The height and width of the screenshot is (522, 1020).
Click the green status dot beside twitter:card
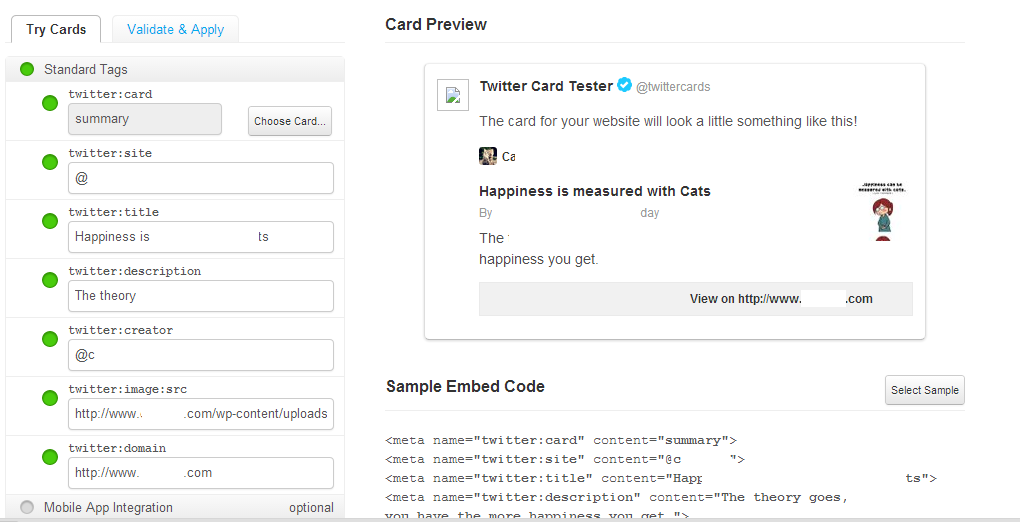[x=50, y=103]
